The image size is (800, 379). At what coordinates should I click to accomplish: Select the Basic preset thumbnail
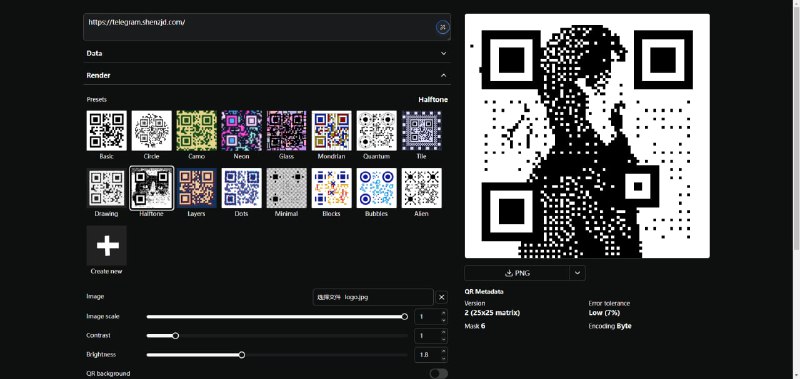pyautogui.click(x=107, y=131)
